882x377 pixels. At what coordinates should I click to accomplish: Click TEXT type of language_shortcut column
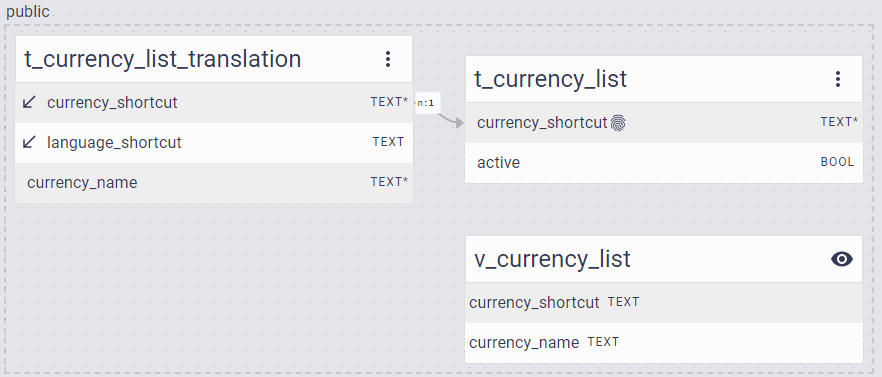(x=388, y=142)
